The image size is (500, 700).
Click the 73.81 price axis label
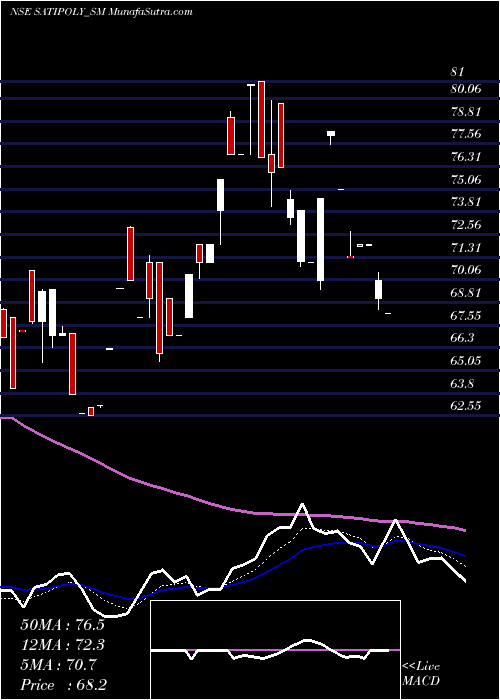[x=466, y=202]
